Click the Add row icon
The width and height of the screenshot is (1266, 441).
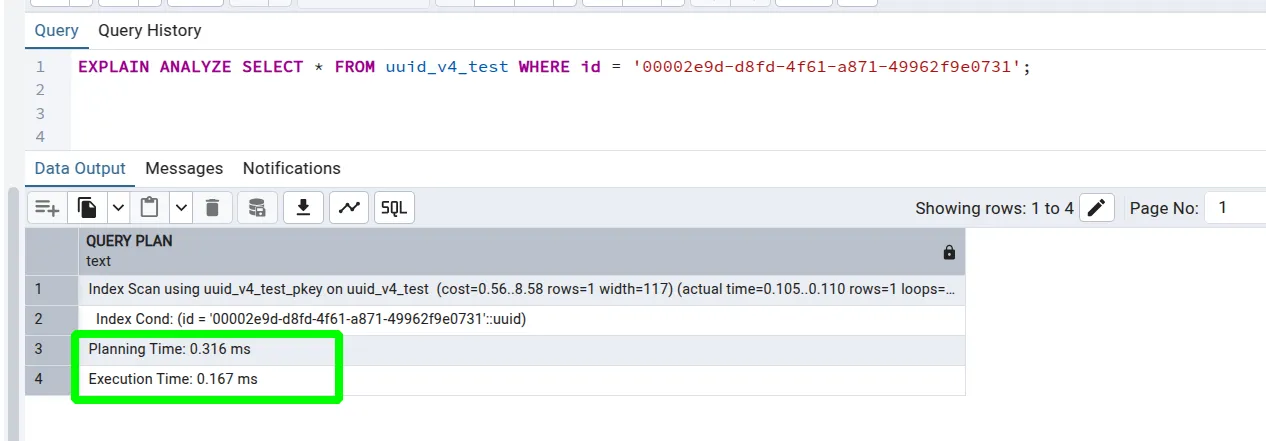tap(47, 208)
